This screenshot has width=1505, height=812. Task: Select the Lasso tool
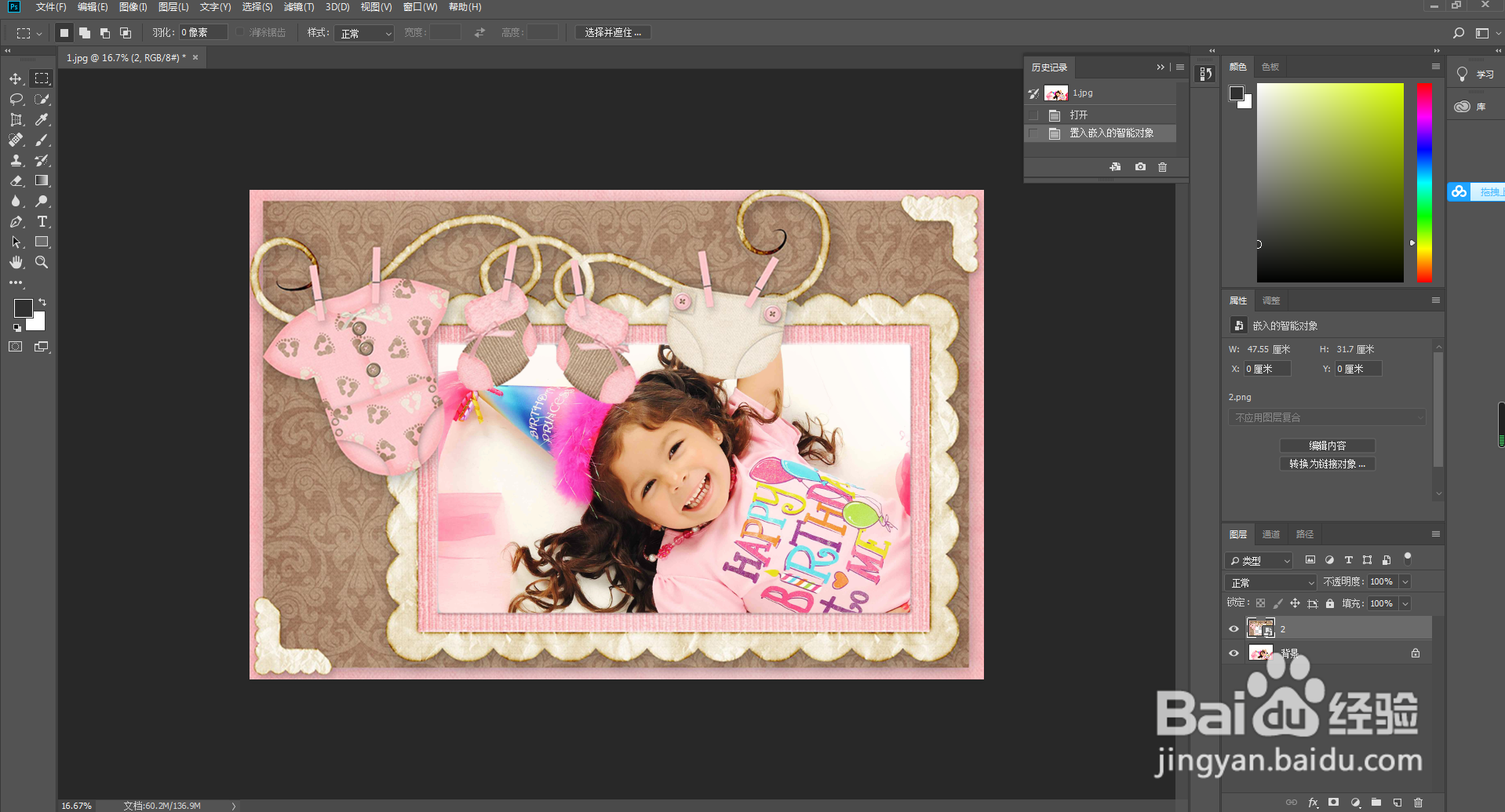[x=16, y=99]
